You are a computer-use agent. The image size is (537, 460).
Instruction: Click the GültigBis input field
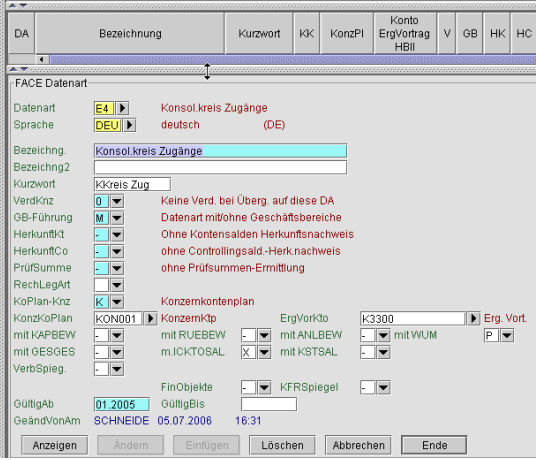click(x=269, y=405)
